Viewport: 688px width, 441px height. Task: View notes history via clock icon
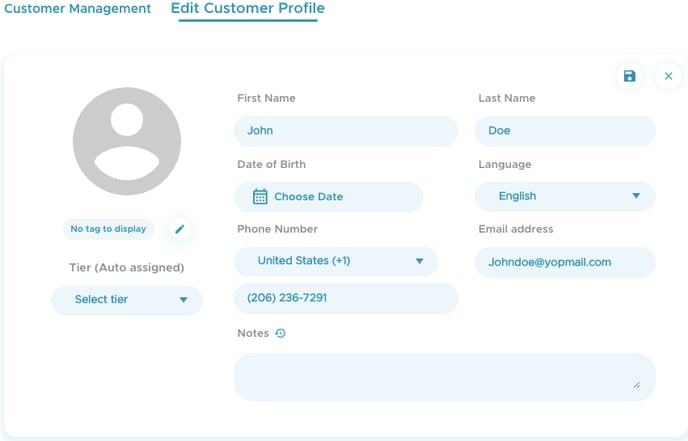tap(280, 333)
